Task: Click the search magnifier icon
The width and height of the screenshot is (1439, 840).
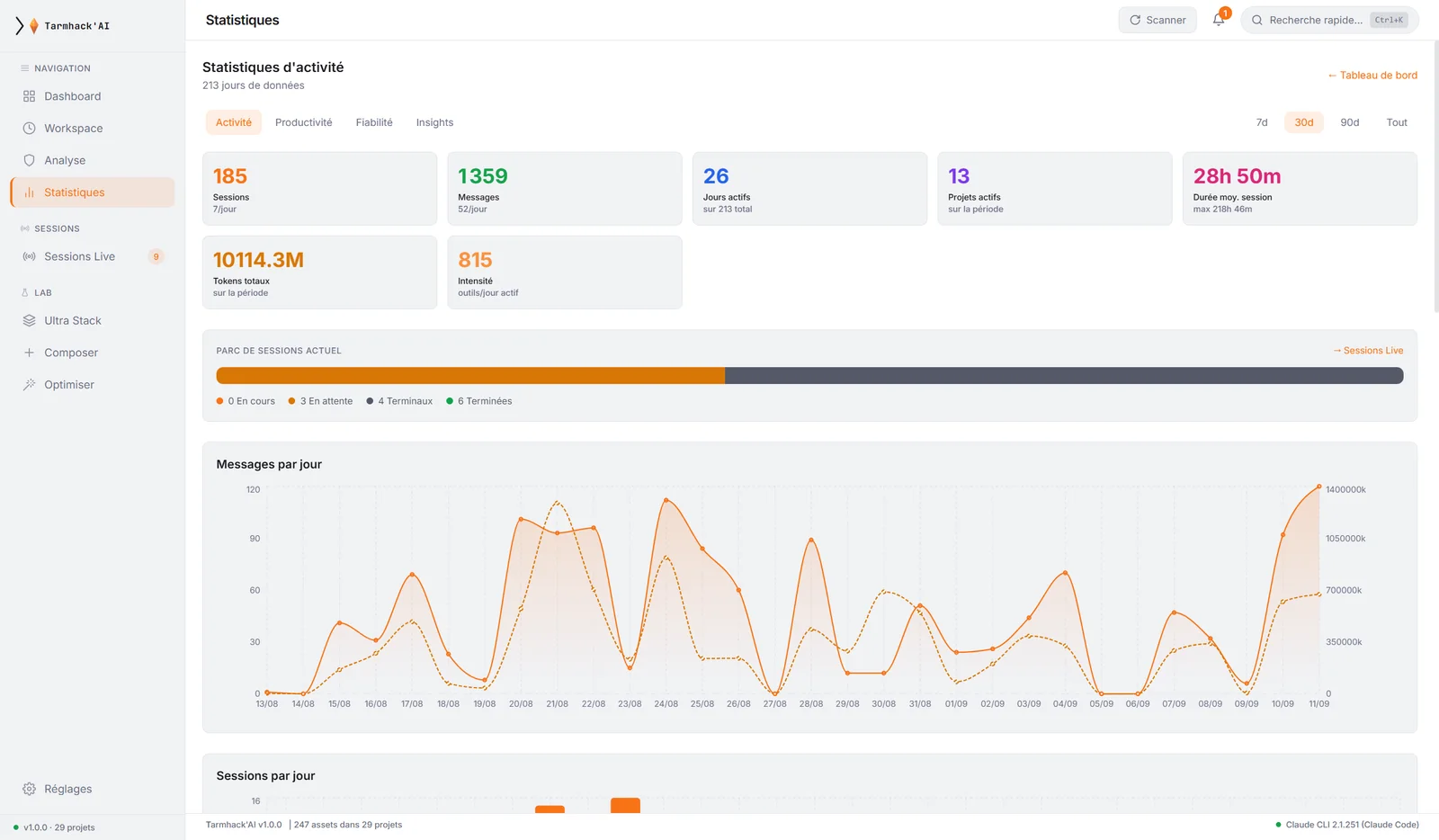Action: [x=1257, y=20]
